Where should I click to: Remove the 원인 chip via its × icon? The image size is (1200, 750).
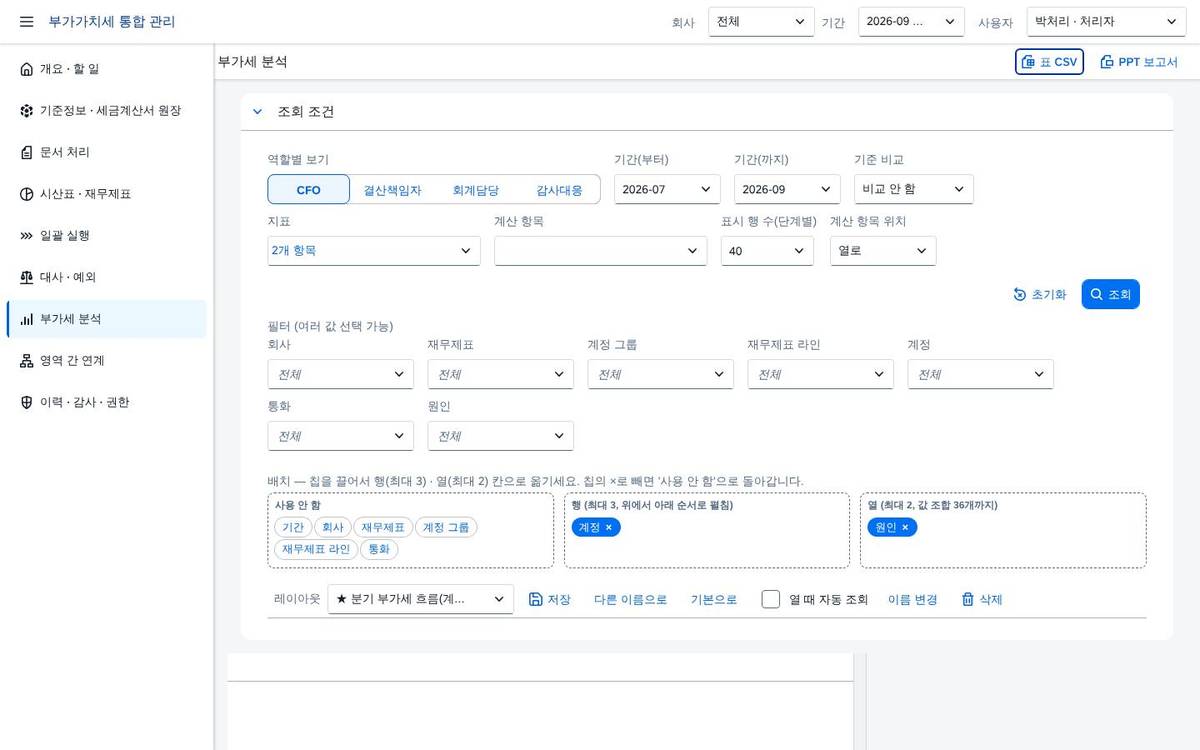tap(905, 527)
